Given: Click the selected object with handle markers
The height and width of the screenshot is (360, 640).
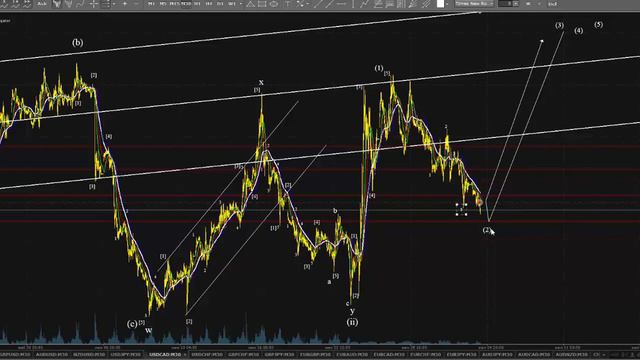Looking at the screenshot, I should pyautogui.click(x=461, y=209).
